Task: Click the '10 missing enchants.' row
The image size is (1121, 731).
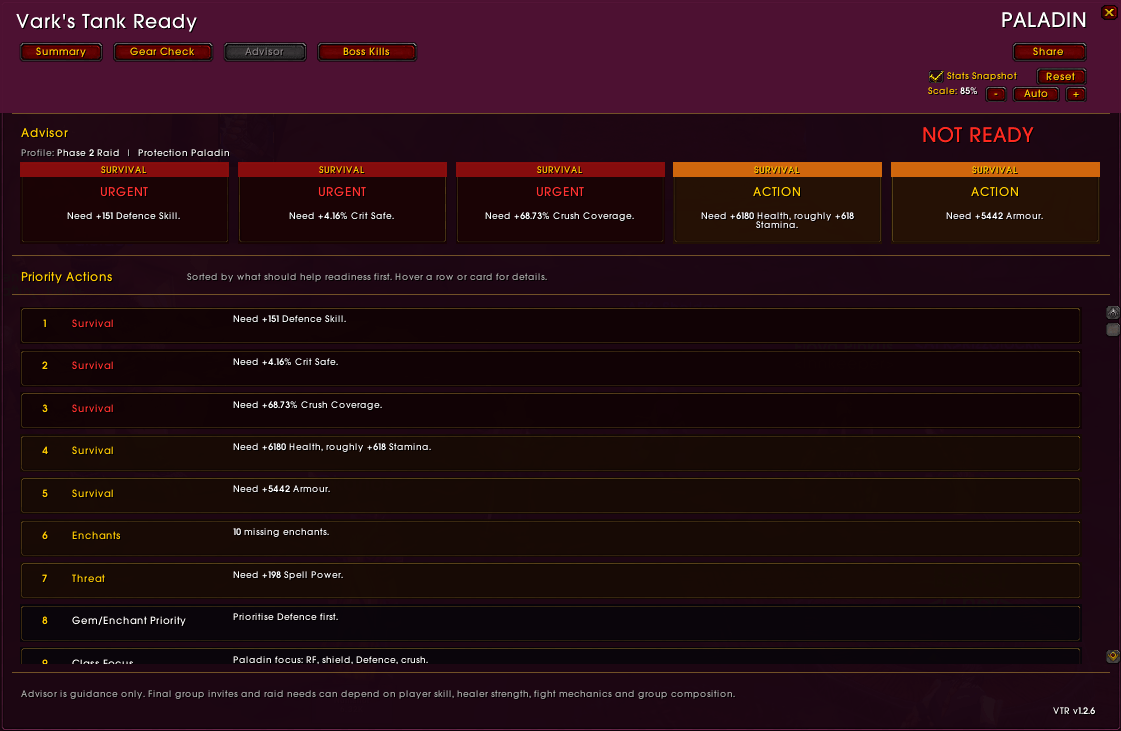Action: pos(550,539)
